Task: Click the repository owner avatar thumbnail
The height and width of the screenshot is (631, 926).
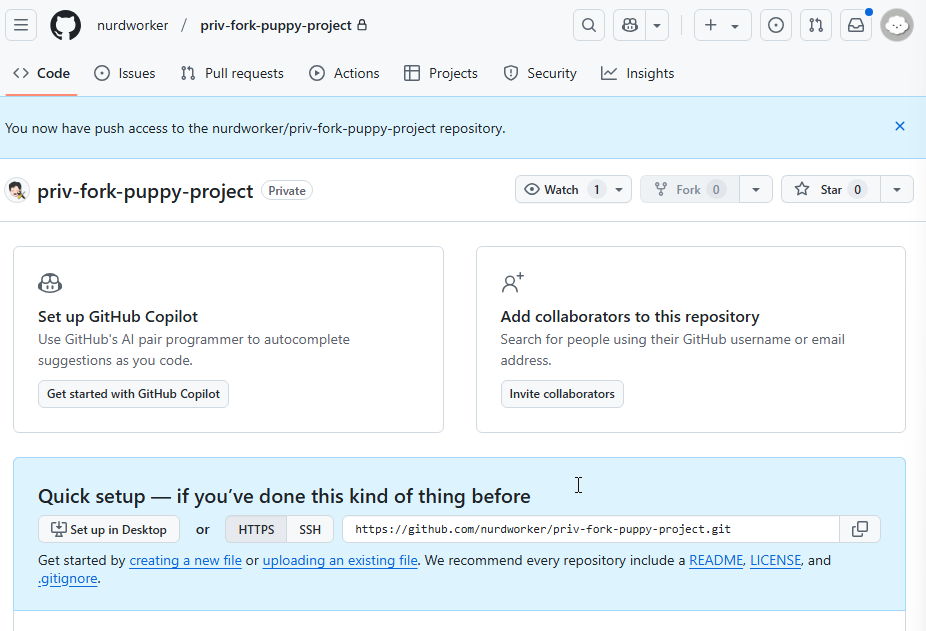Action: (17, 190)
